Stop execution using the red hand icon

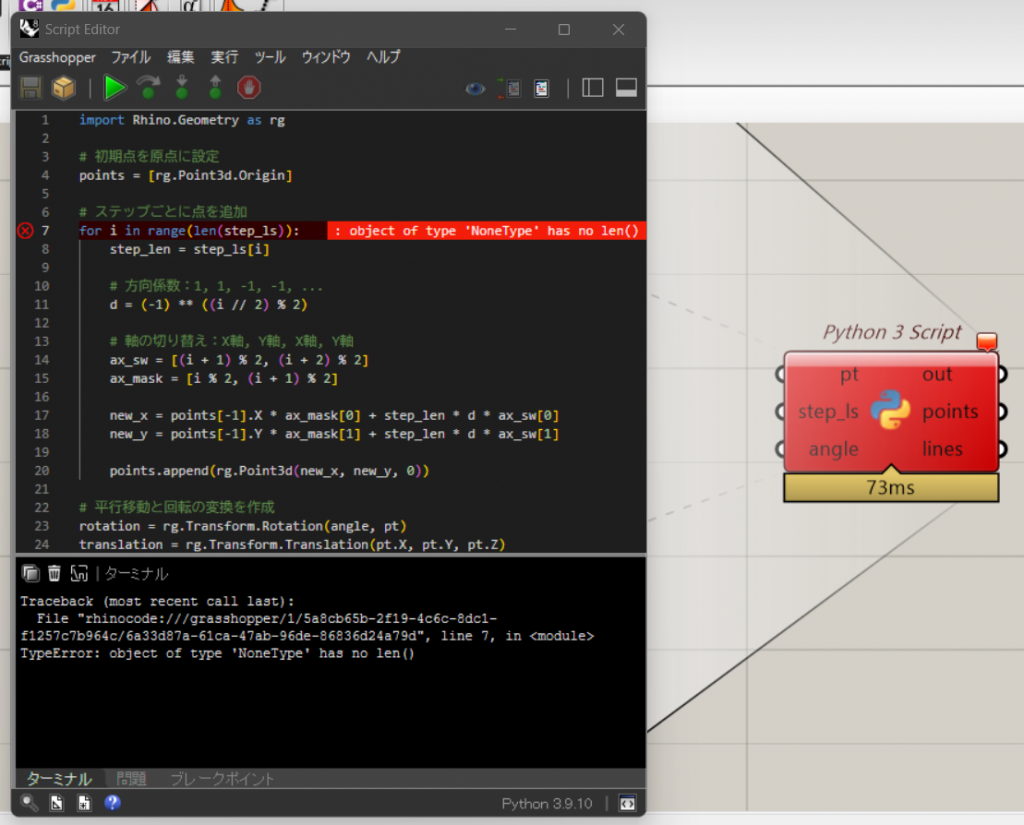[248, 88]
